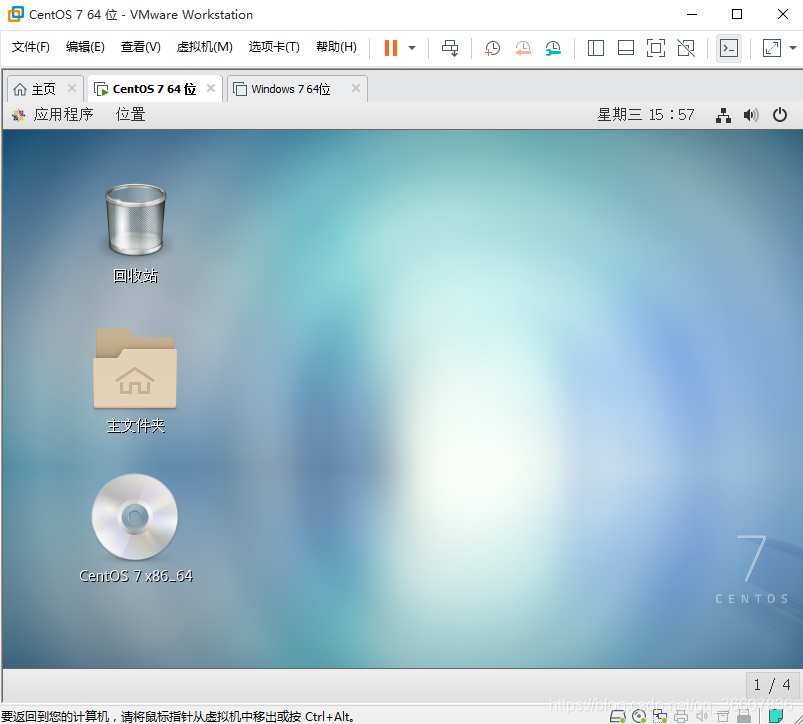Screen dimensions: 803x724
Task: Open the volume speaker icon in GNOME panel
Action: pos(751,115)
